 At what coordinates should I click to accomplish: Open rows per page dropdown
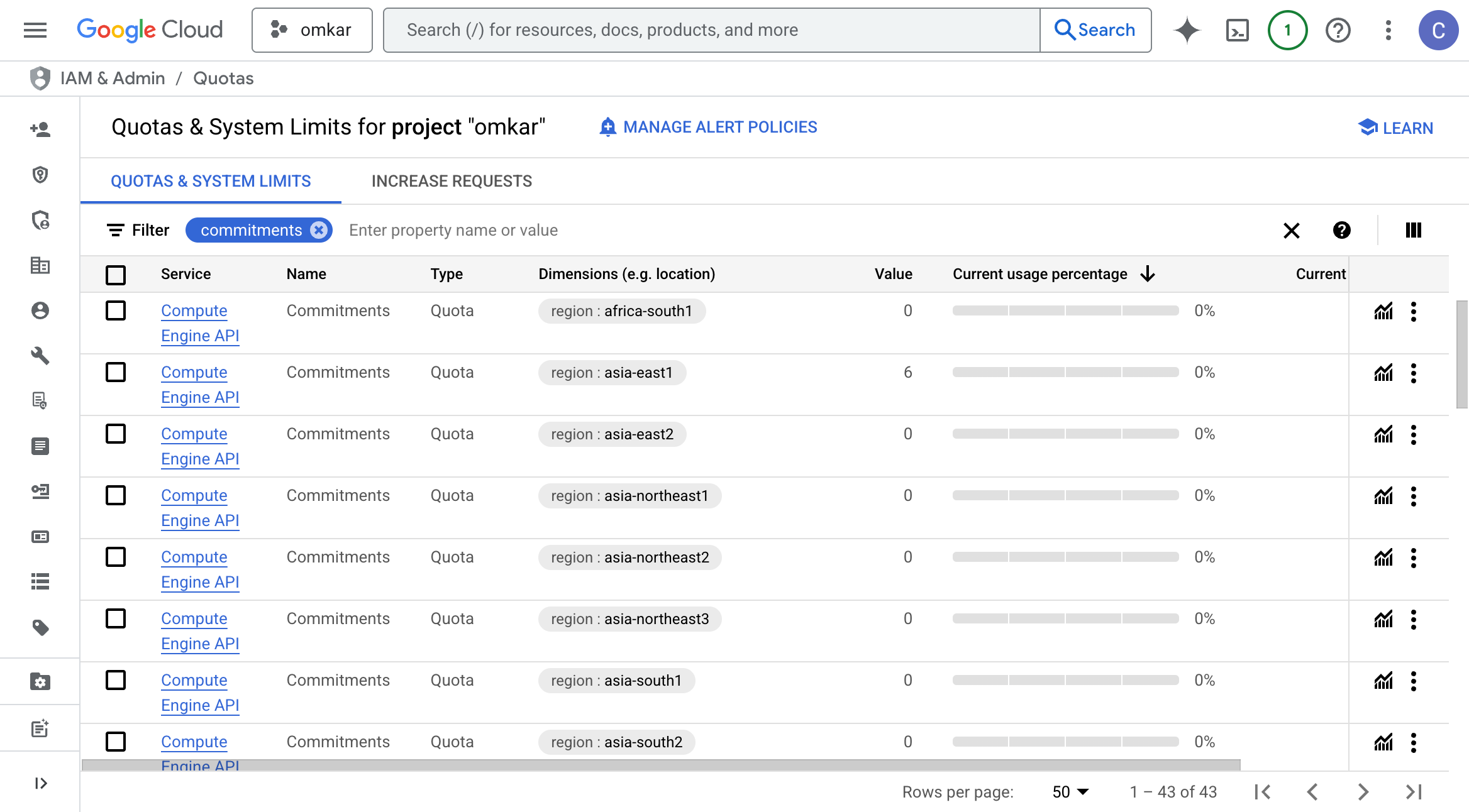click(x=1070, y=792)
